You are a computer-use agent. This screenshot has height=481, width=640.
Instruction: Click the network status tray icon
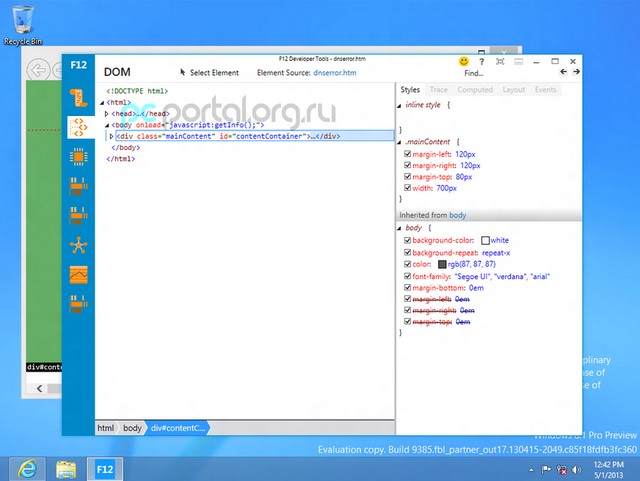click(562, 470)
